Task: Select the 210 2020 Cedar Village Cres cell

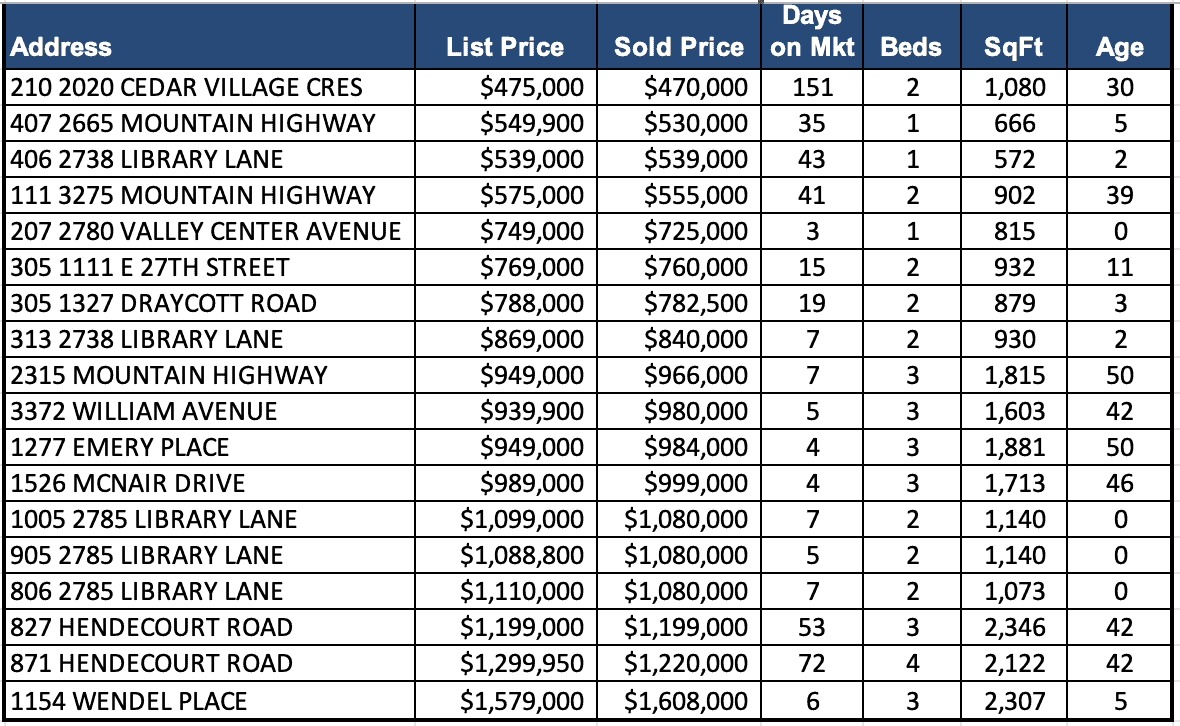Action: (186, 87)
